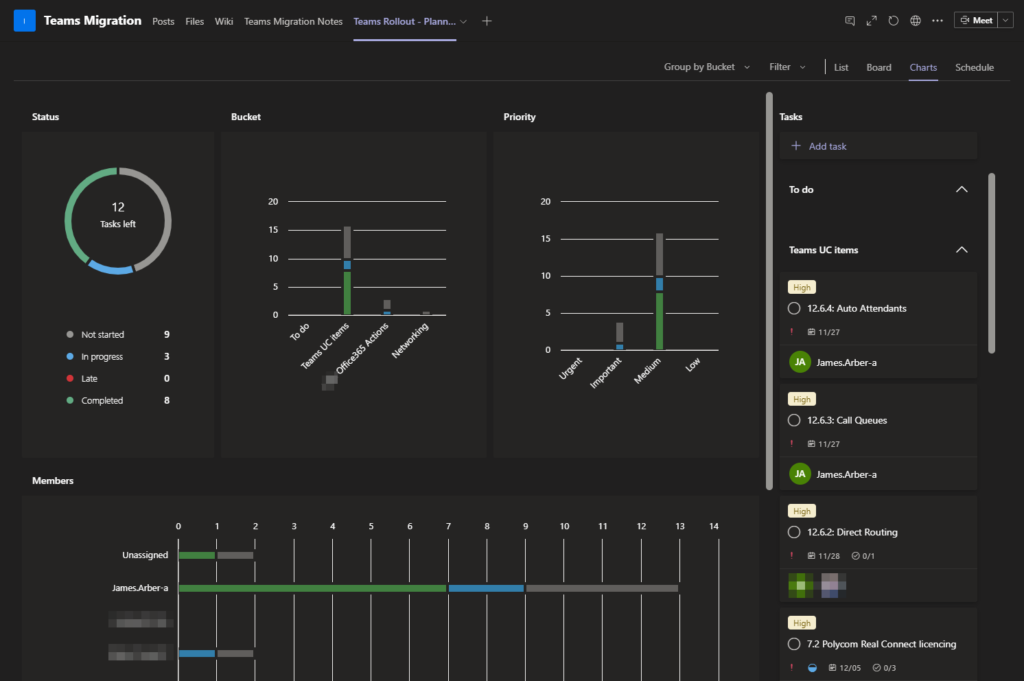
Task: Open 12.6.4: Auto Attendants task title
Action: click(857, 308)
